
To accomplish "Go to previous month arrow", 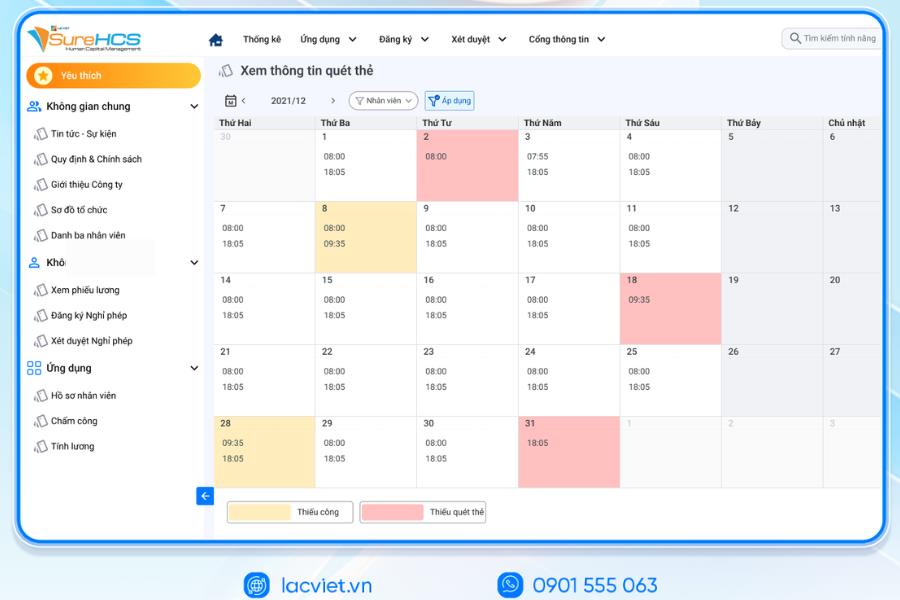I will (244, 100).
